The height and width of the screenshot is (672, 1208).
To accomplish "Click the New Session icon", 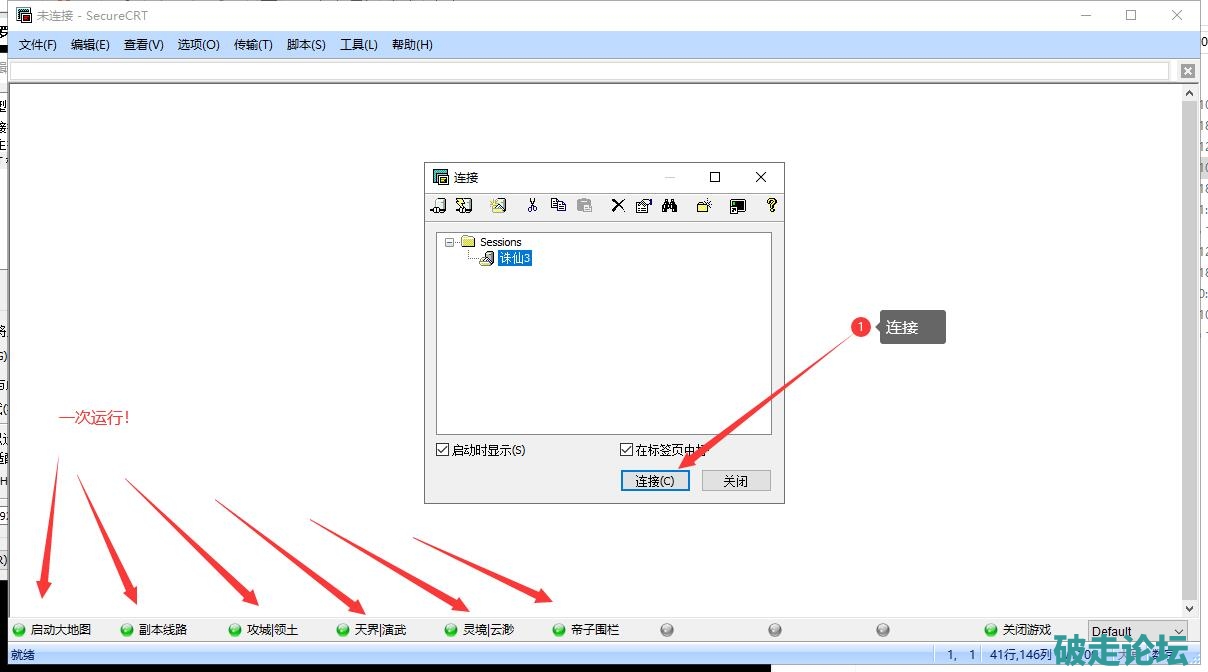I will click(498, 206).
